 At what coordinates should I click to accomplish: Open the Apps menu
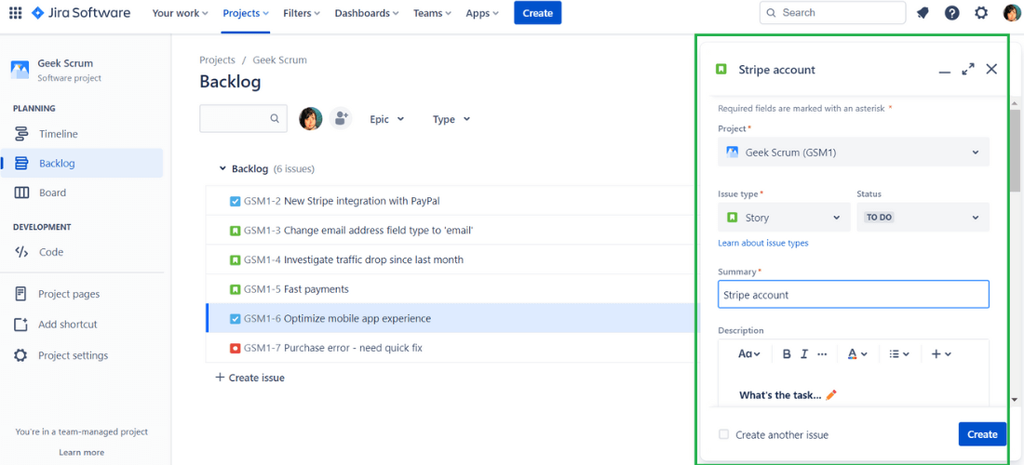(x=482, y=13)
